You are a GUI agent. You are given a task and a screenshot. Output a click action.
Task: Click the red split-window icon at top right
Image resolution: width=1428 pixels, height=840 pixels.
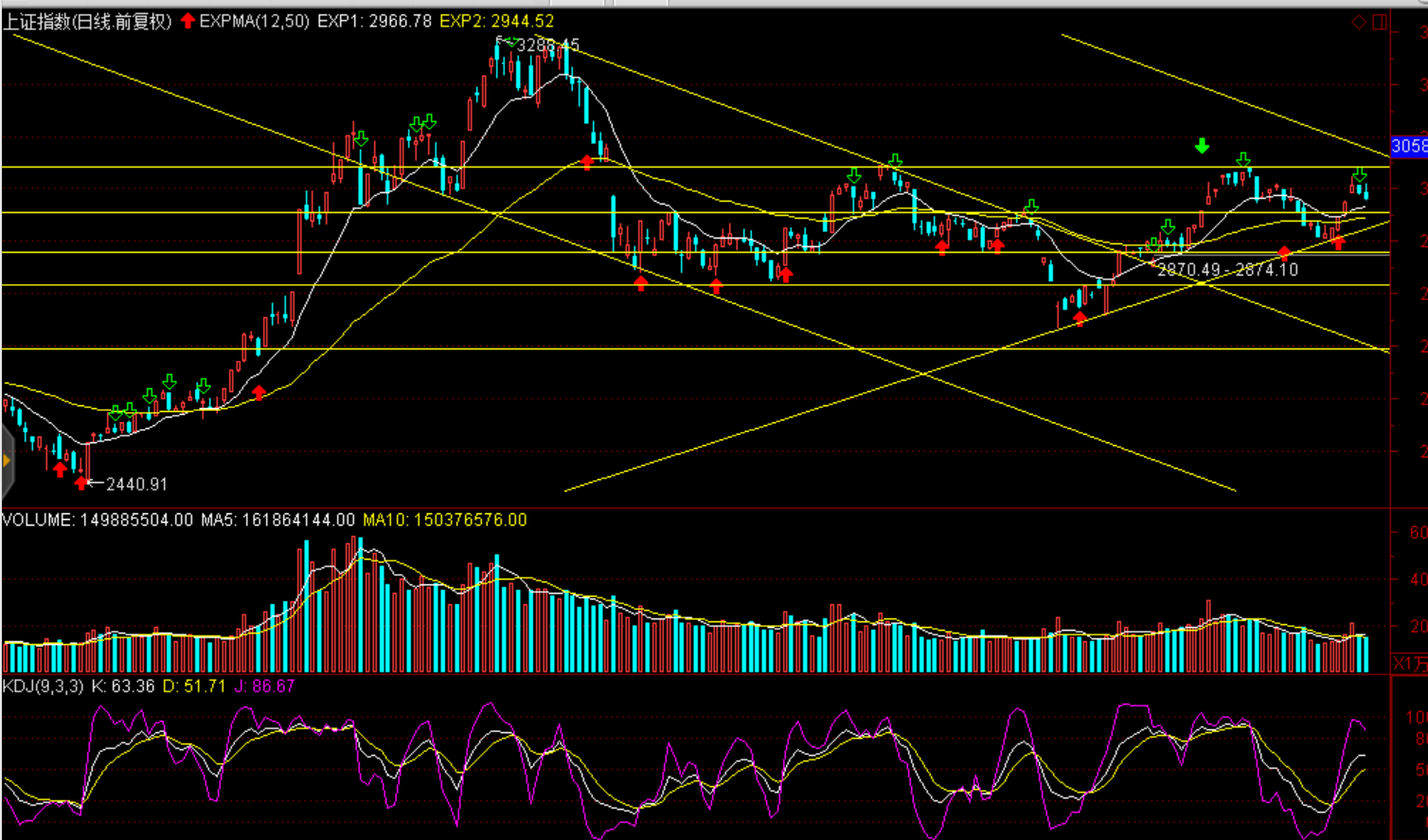(1380, 23)
